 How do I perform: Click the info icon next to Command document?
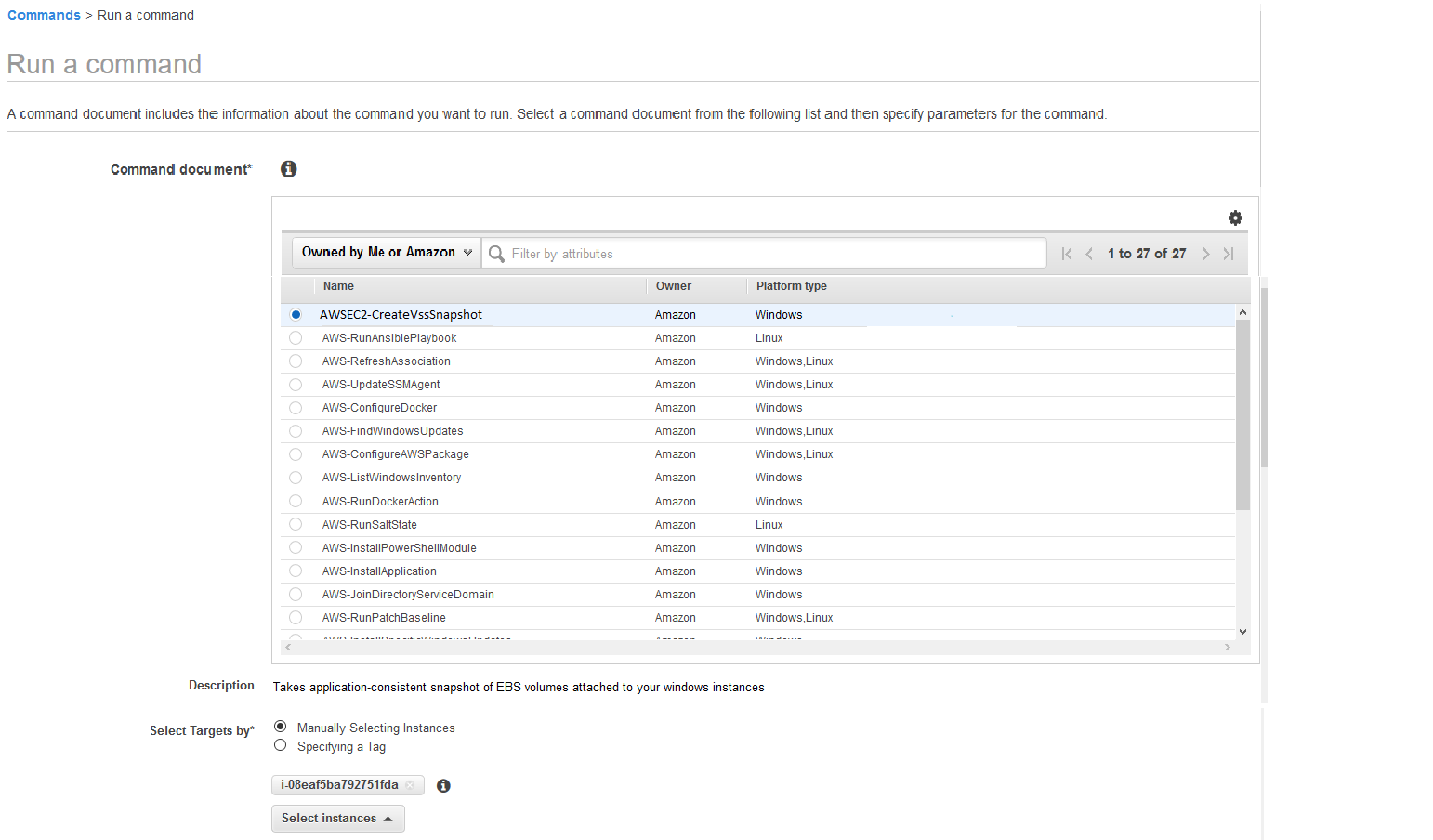click(x=288, y=168)
